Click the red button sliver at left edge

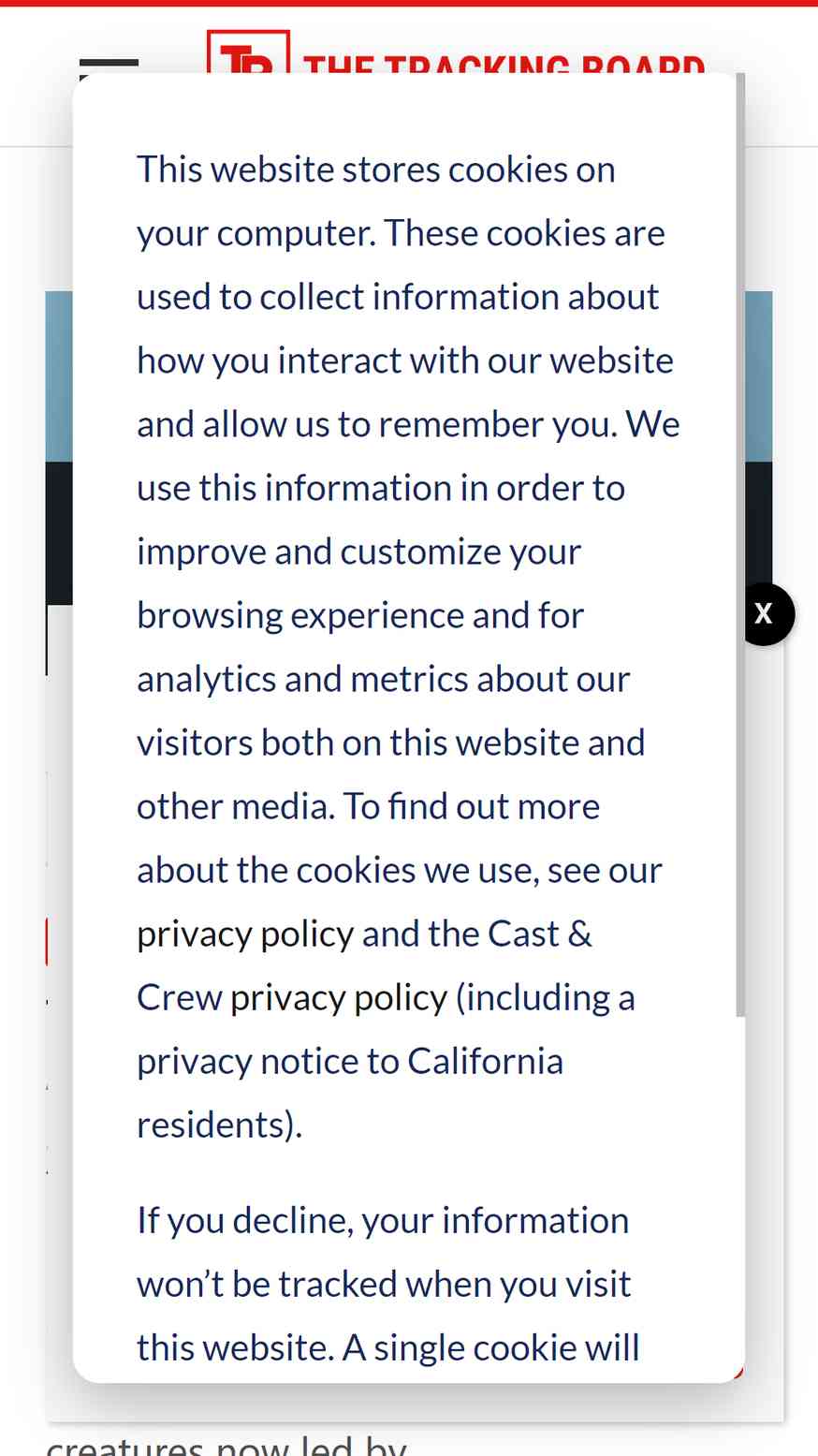pos(47,941)
